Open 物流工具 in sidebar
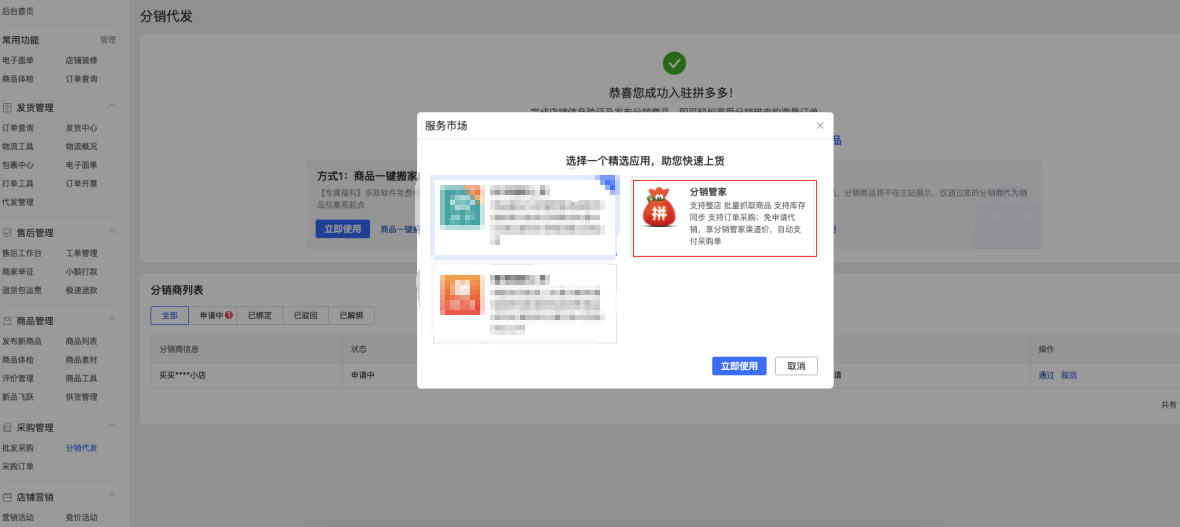 18,147
